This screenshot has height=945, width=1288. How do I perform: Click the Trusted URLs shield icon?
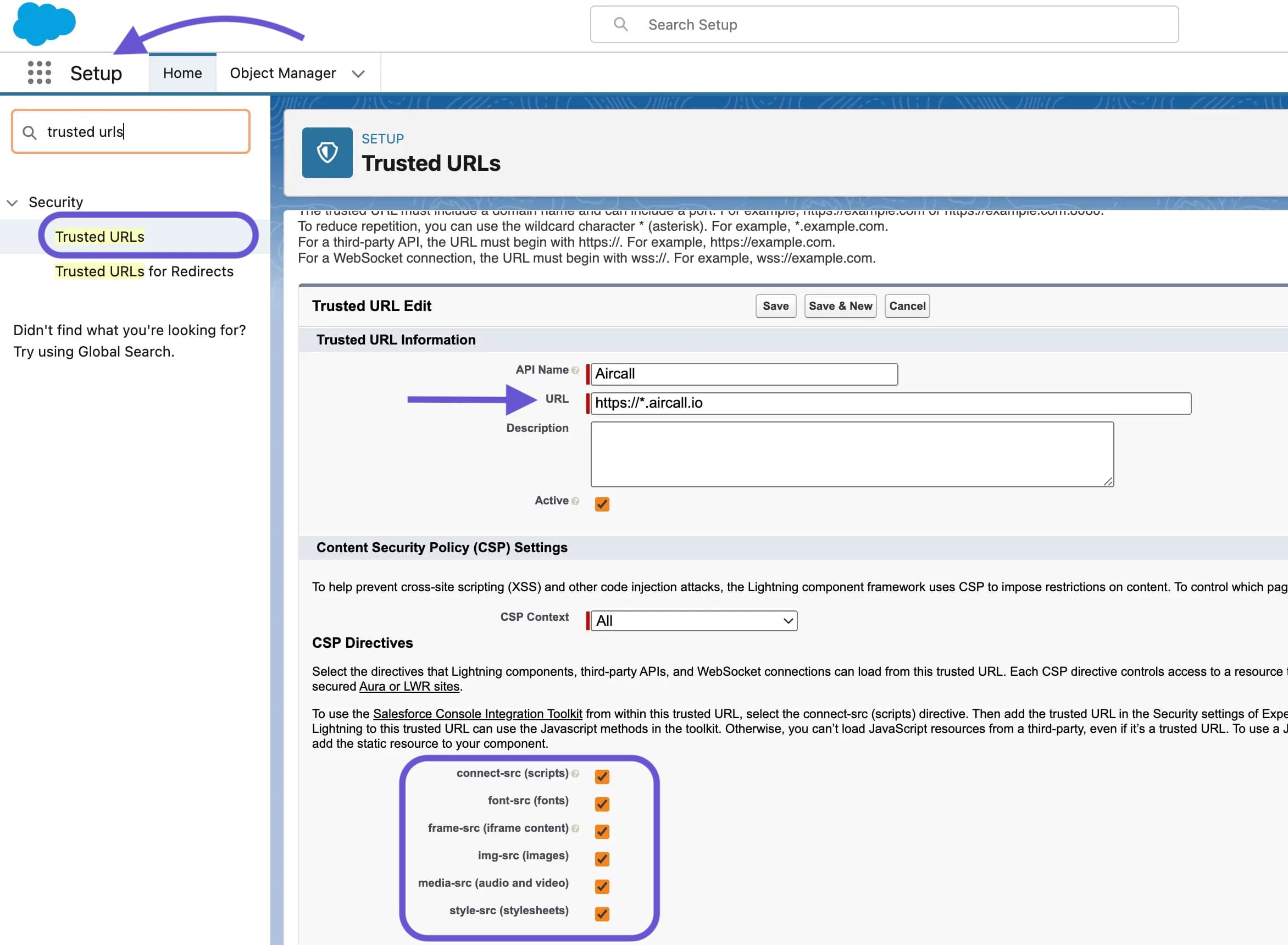tap(327, 153)
